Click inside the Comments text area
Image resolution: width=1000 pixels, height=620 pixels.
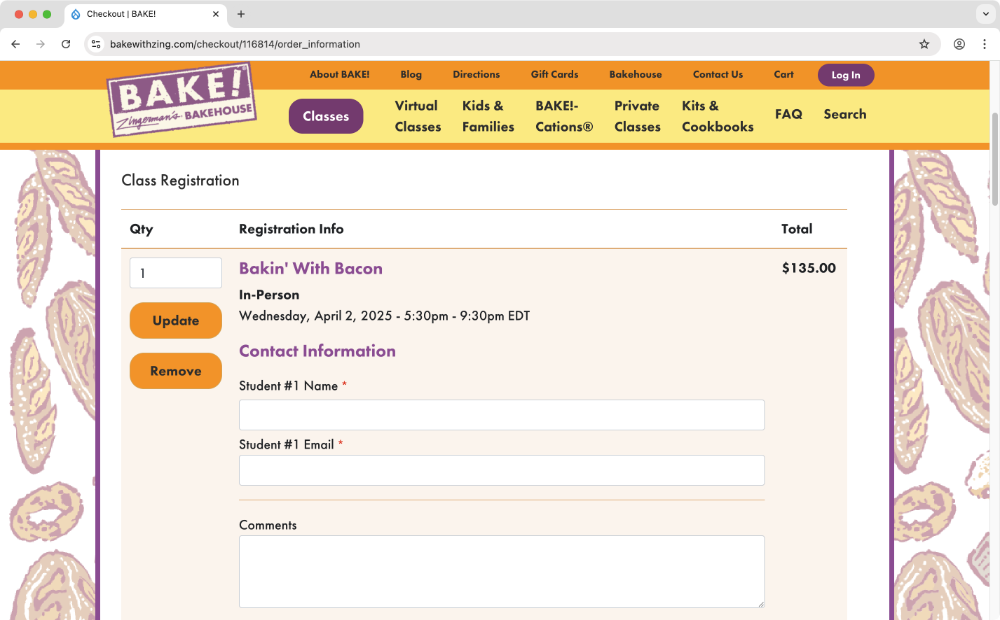[x=501, y=570]
